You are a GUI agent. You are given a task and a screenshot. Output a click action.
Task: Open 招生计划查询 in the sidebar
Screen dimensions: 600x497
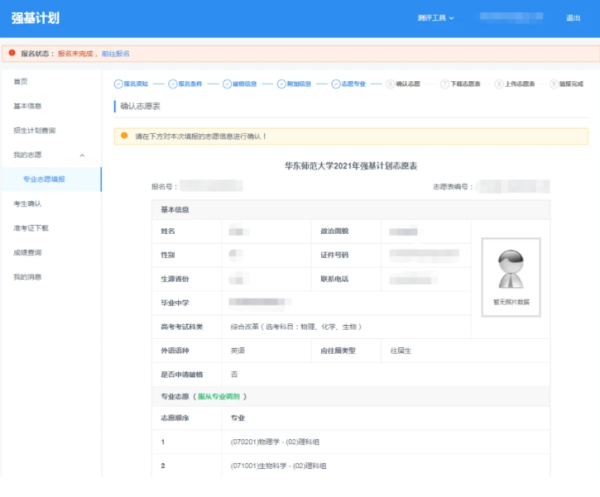pos(35,130)
